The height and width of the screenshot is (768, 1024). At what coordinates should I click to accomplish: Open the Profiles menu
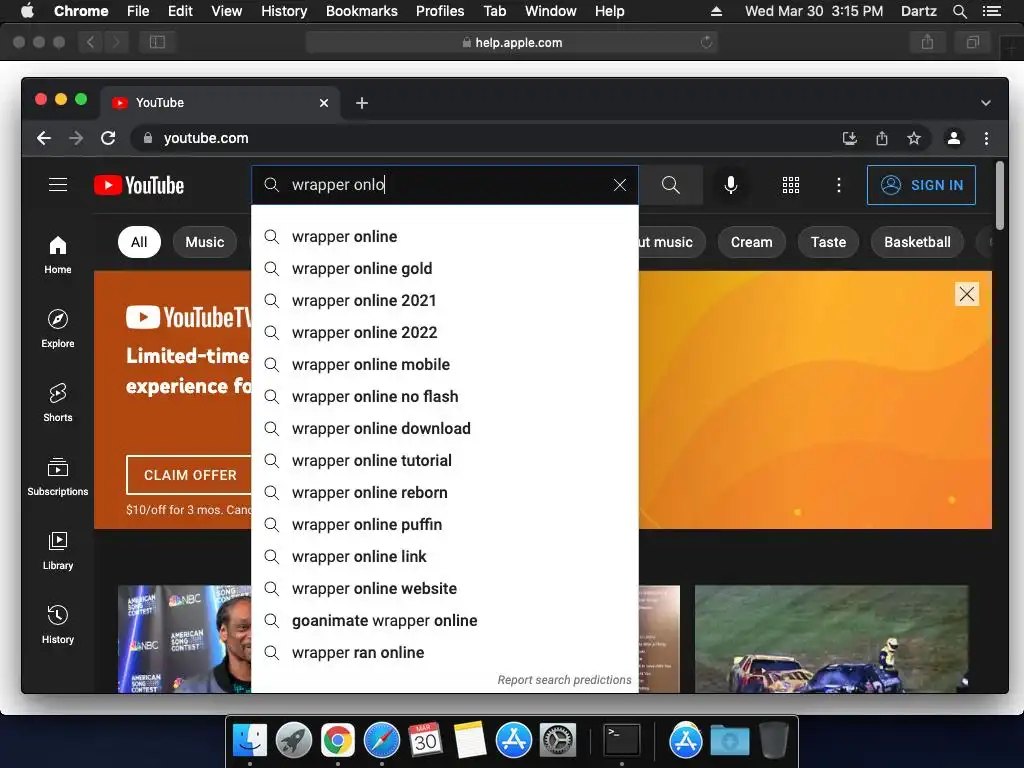click(x=440, y=11)
